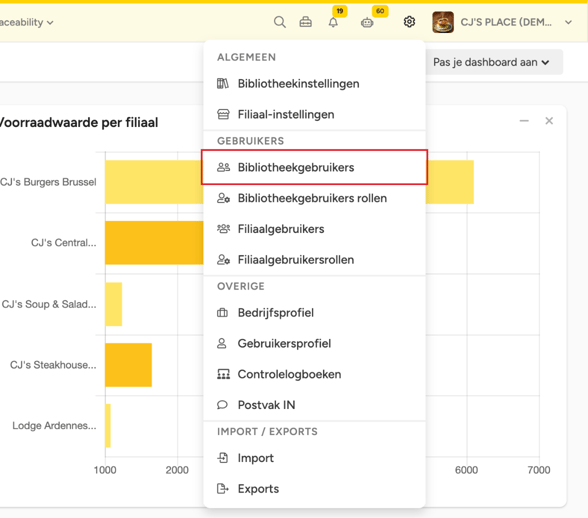Open the robot assistant icon
588x518 pixels.
pos(367,23)
